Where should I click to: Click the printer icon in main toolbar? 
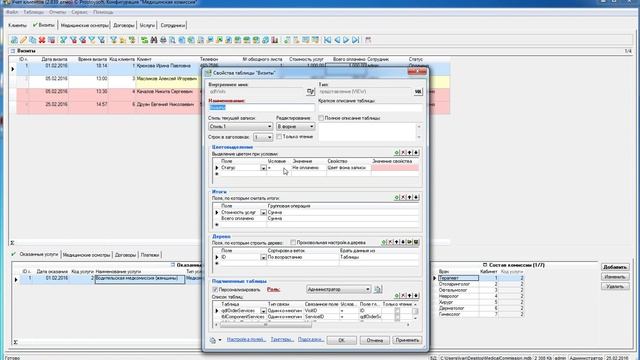[163, 40]
